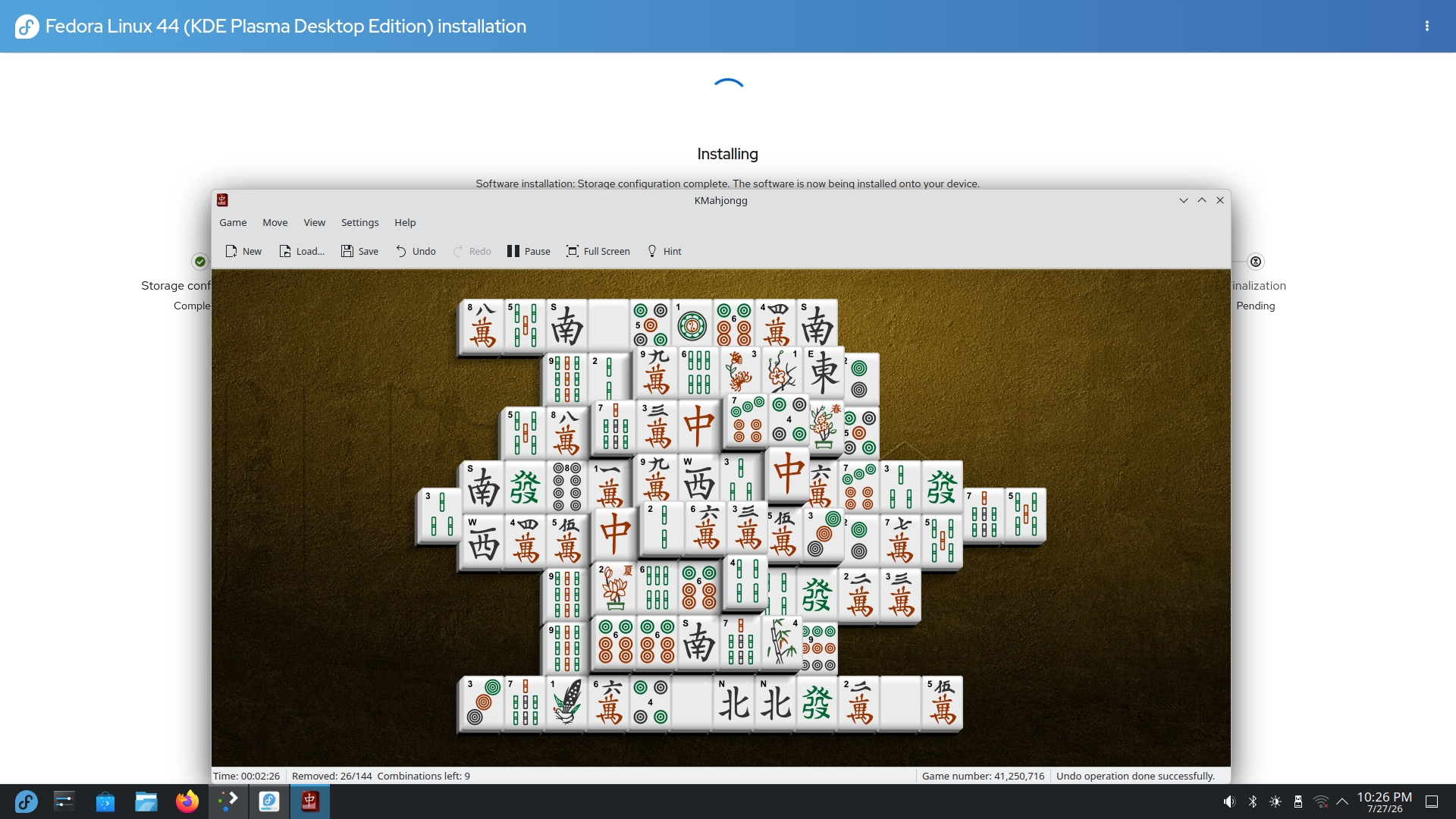Open a saved game with Load
Screen dimensions: 1456x819
click(x=302, y=251)
